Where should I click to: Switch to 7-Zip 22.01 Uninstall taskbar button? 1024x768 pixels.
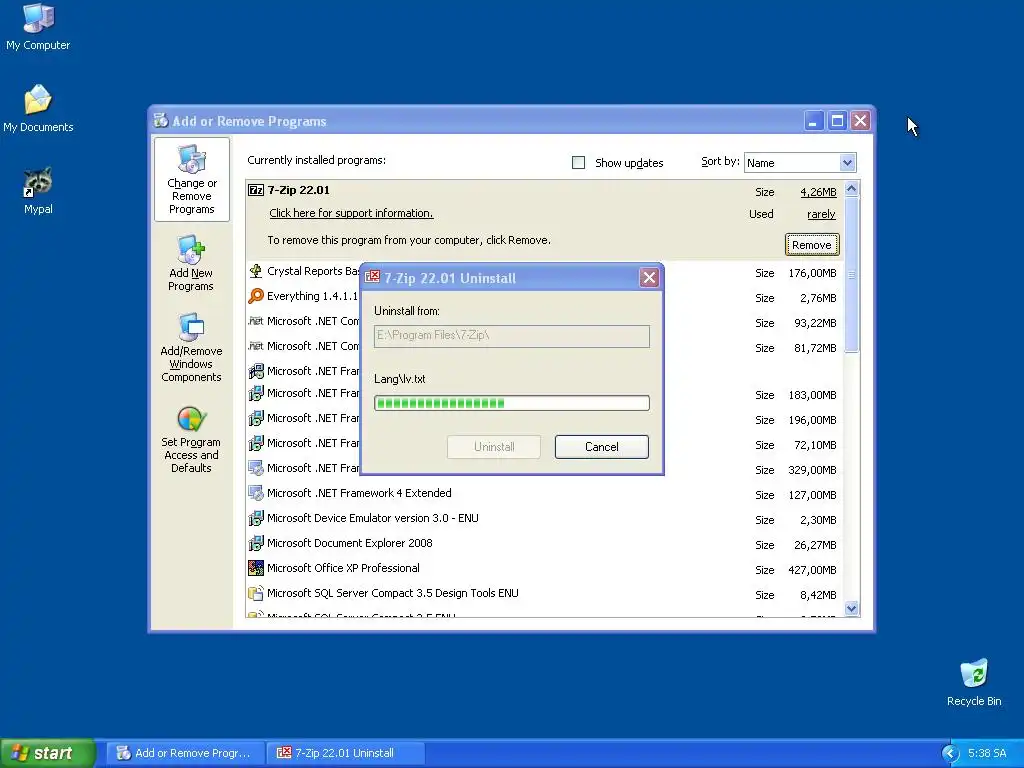click(x=346, y=753)
